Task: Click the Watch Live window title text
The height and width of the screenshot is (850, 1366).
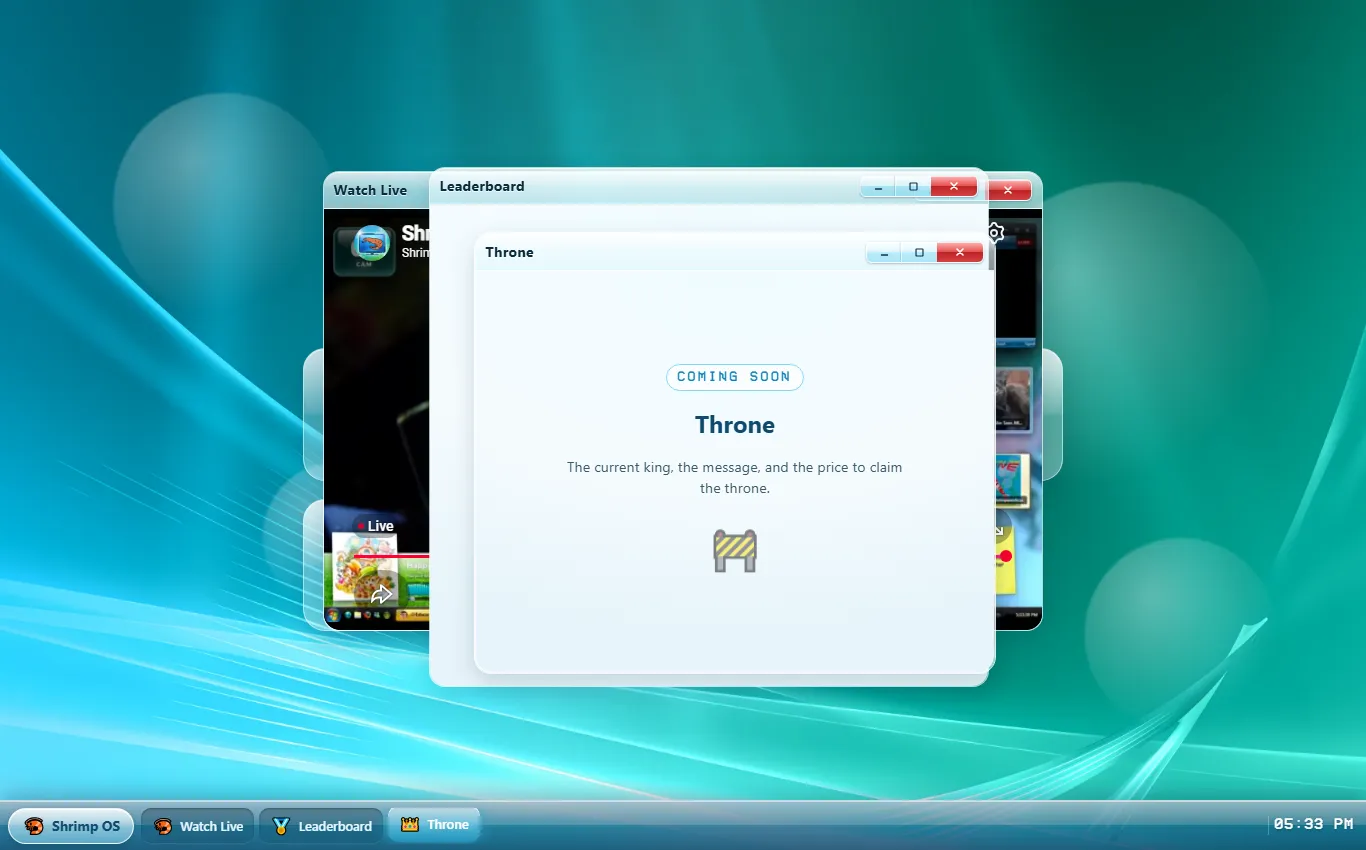Action: point(370,190)
